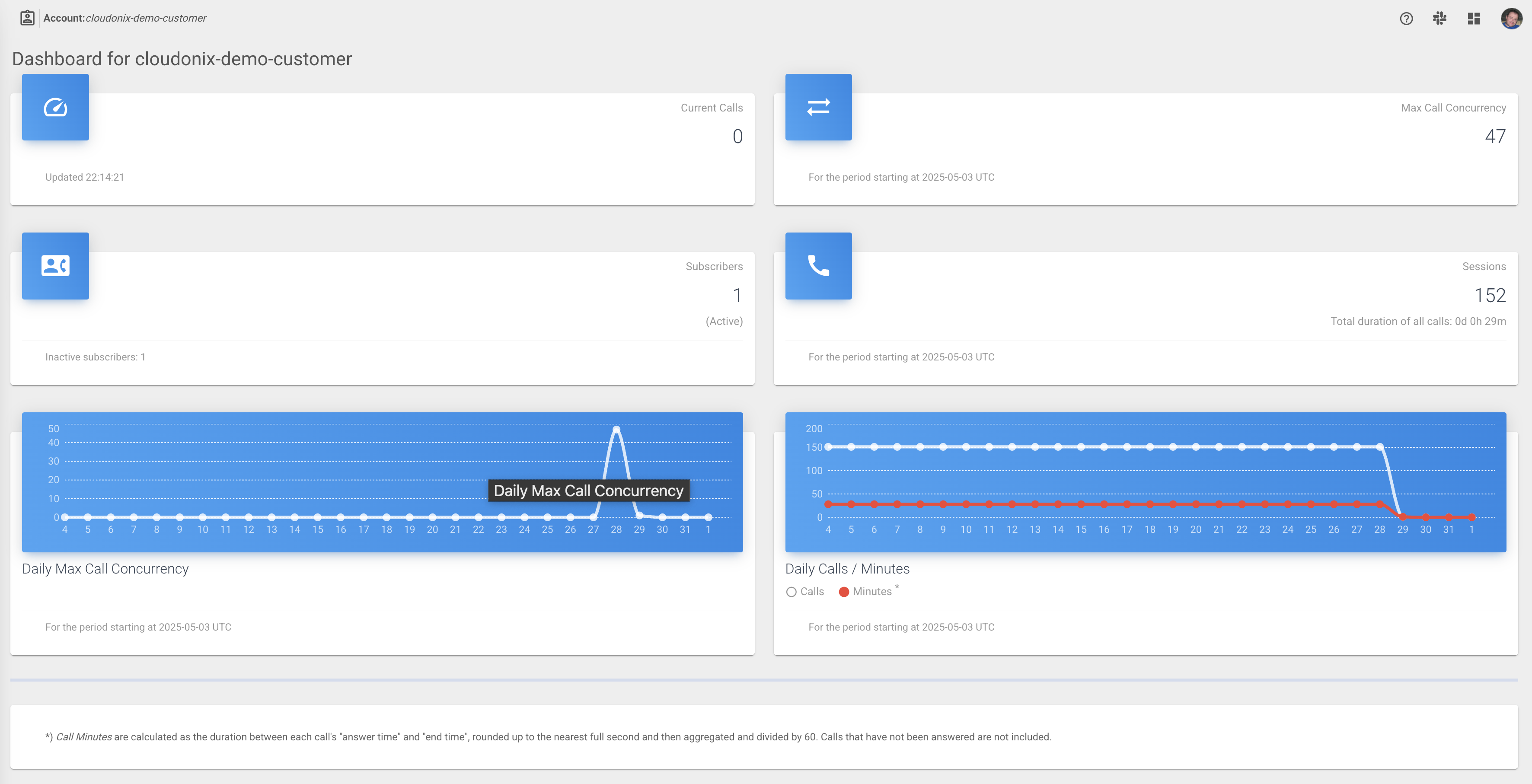
Task: Click the white Calls data point on day 28
Action: click(1379, 446)
